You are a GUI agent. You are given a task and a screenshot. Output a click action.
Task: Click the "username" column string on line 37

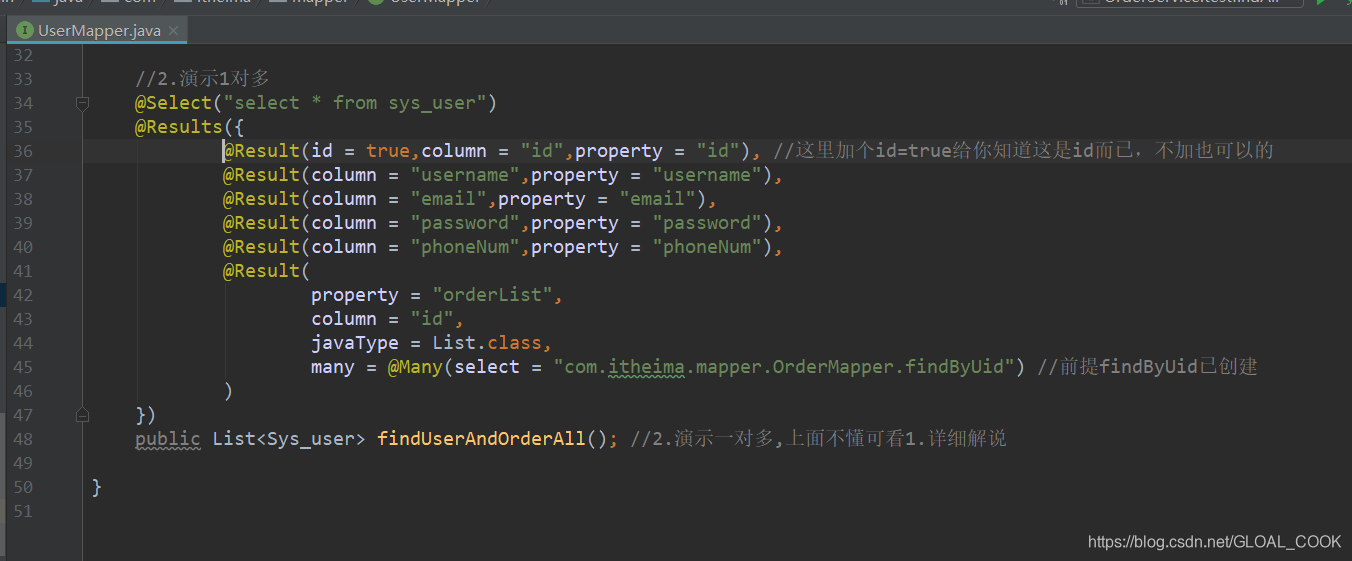(x=465, y=175)
